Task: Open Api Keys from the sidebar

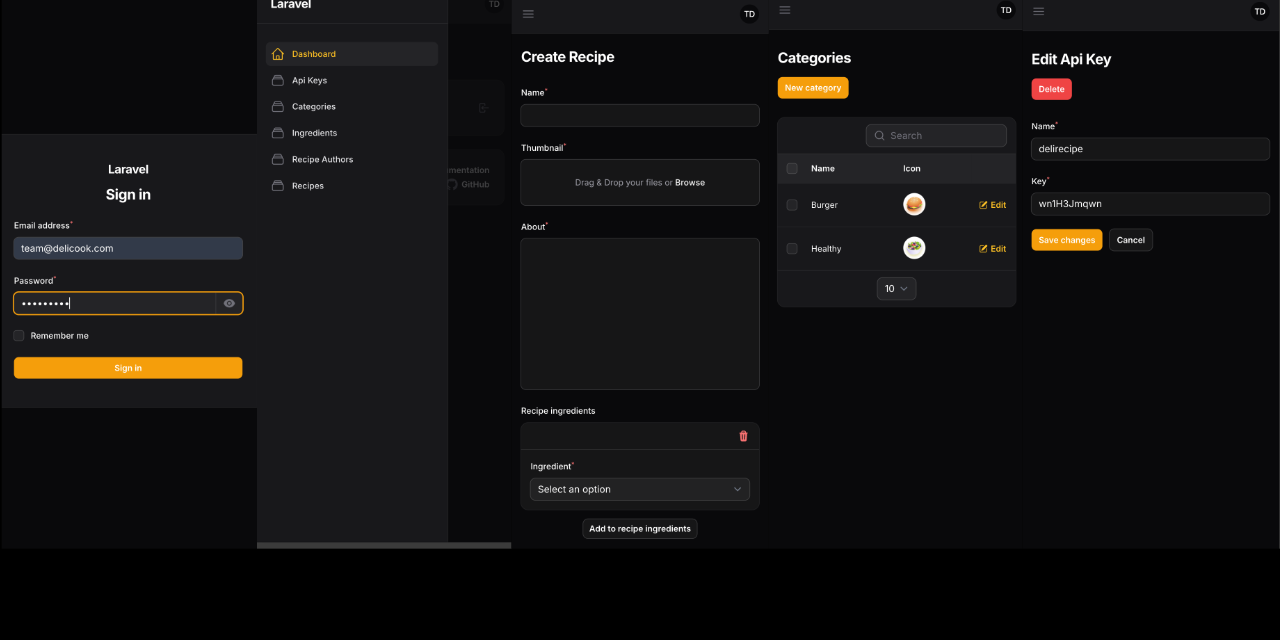Action: tap(352, 80)
